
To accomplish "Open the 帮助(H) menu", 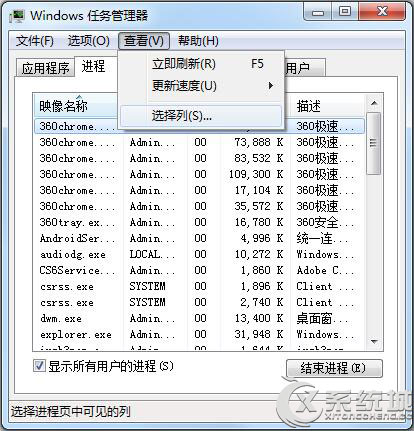I will [x=198, y=41].
